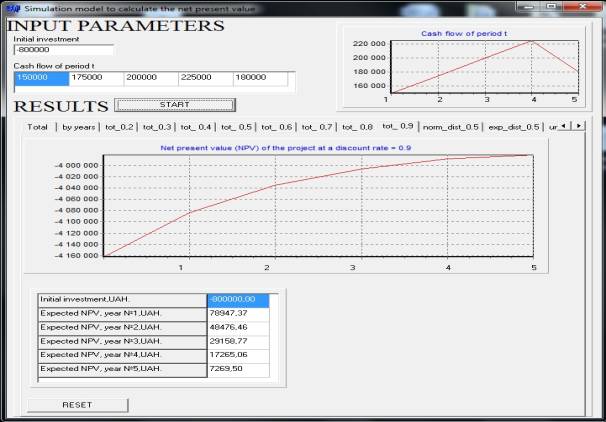Screen dimensions: 606x422
Task: Select the norm_dist_0.5 tab
Action: tap(450, 127)
